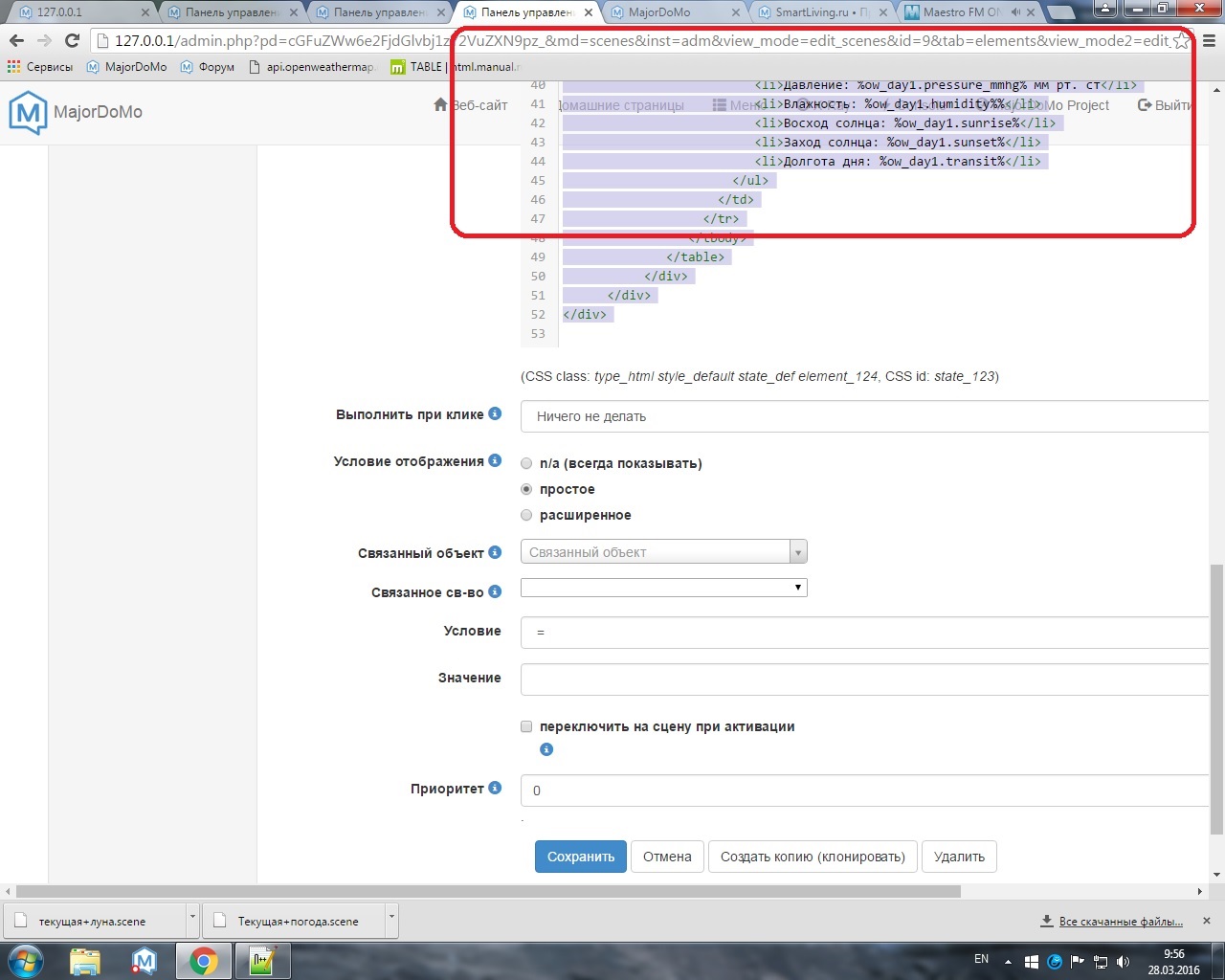Open the Chrome menu hamburger icon
This screenshot has height=980, width=1225.
coord(1209,41)
